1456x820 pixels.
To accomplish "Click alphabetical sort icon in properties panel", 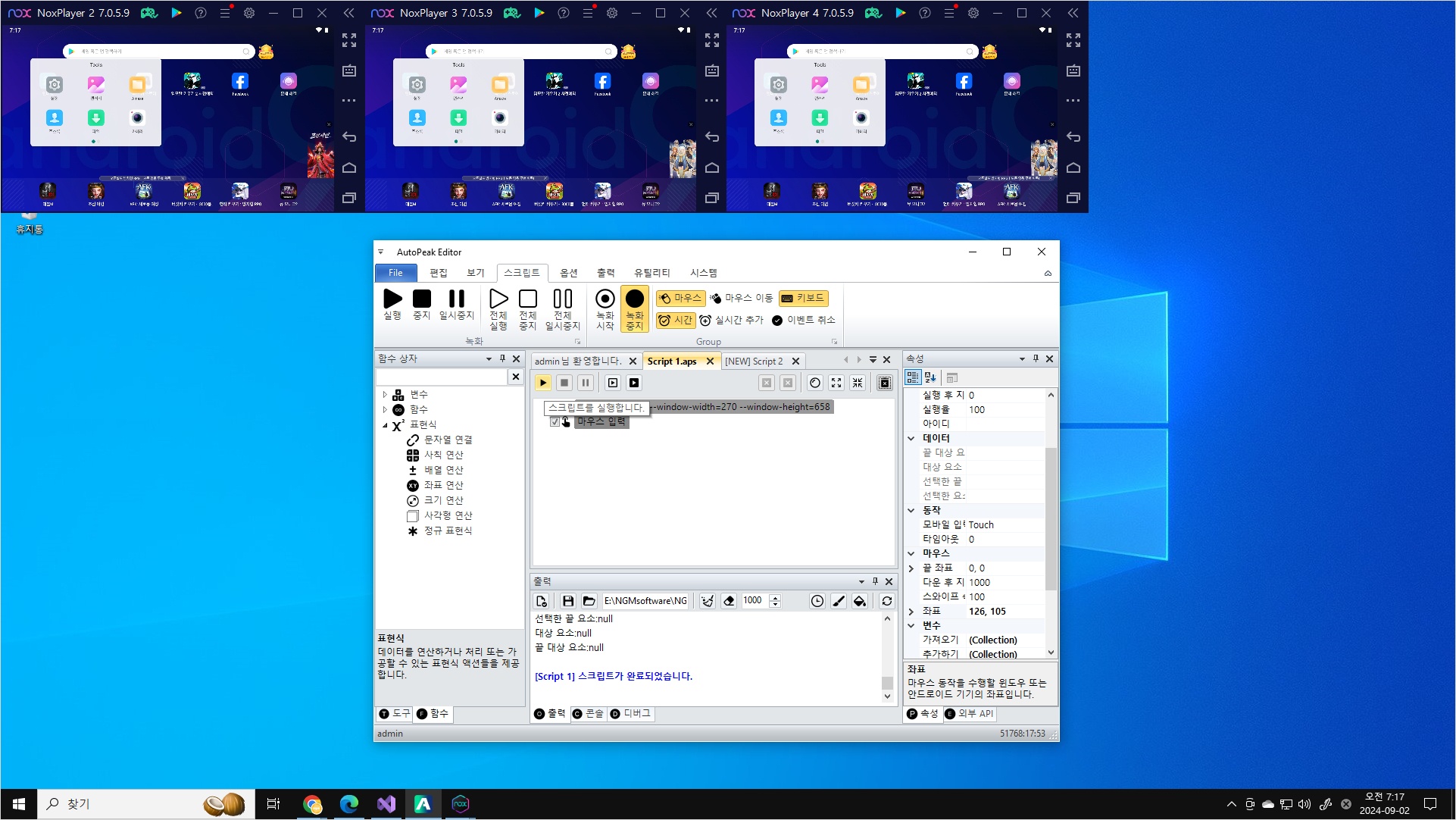I will 930,377.
